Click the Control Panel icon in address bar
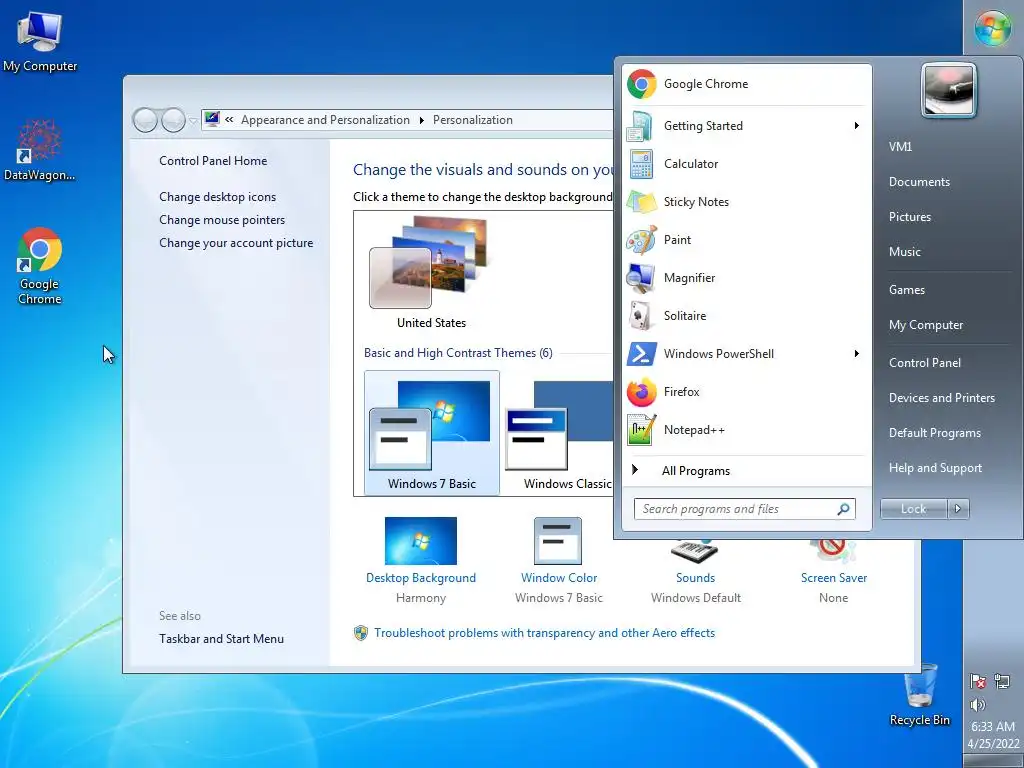 point(212,120)
